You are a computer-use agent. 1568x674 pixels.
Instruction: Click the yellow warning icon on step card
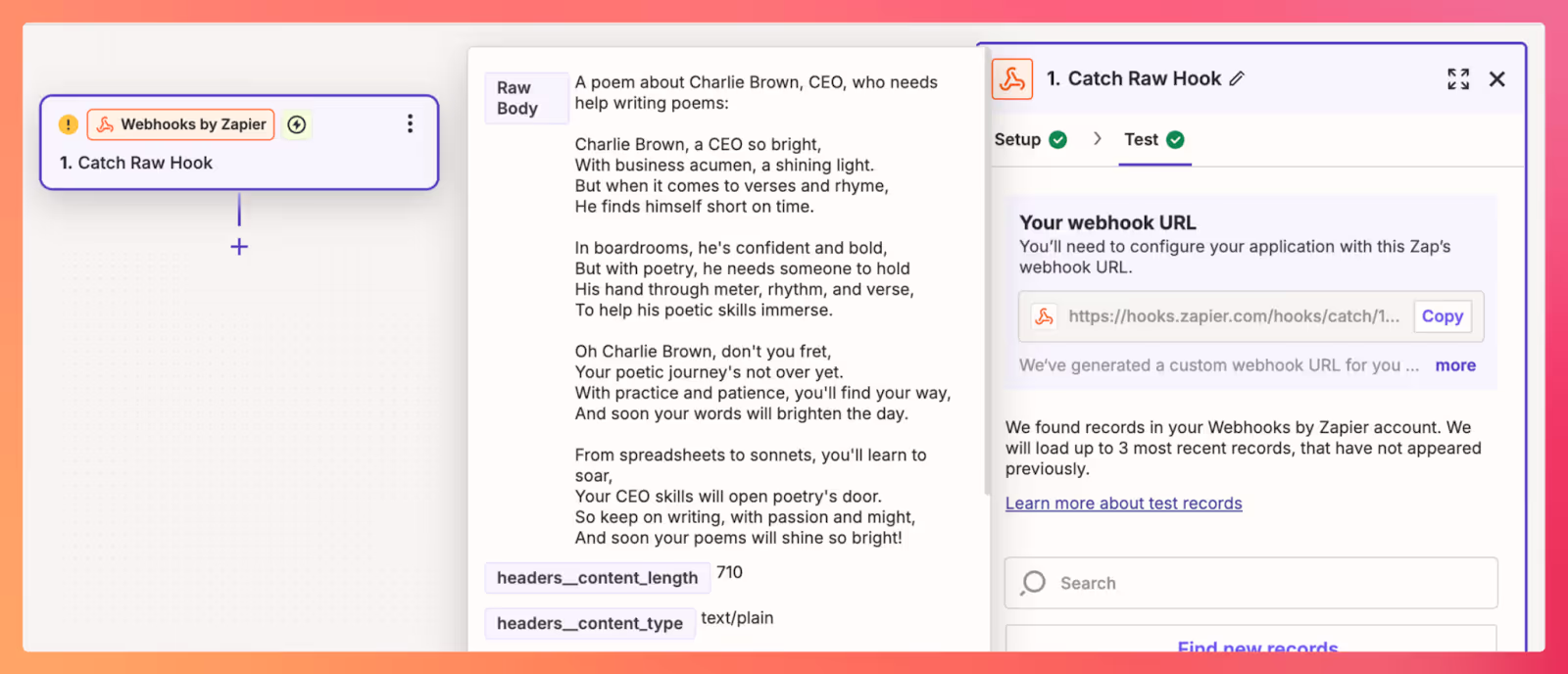[68, 124]
